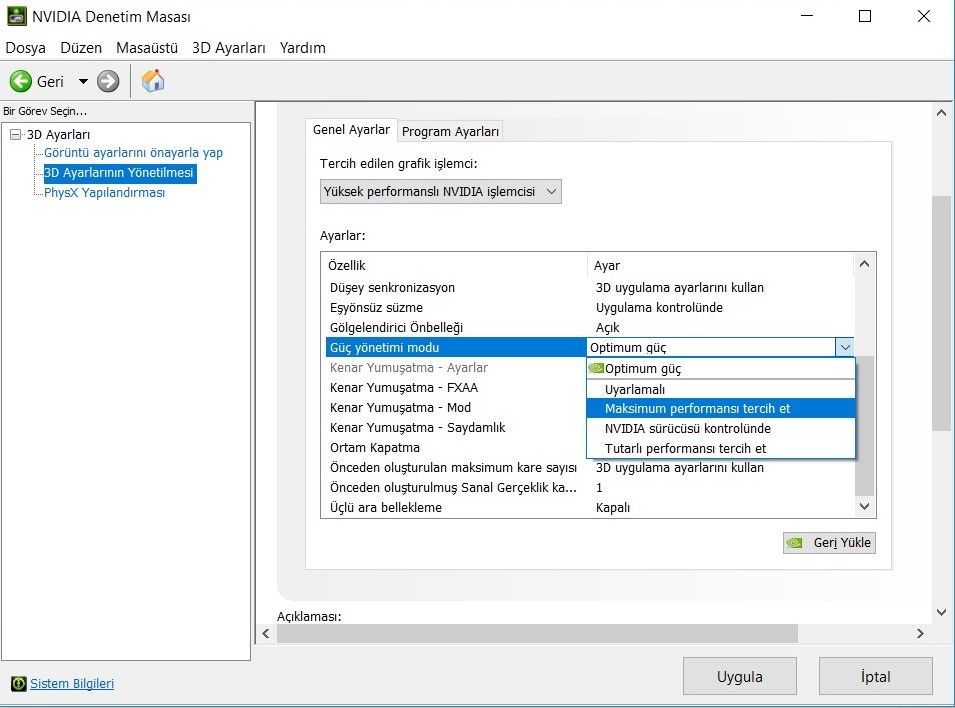Click the horizontal scrollbar thumb
The width and height of the screenshot is (955, 708).
pyautogui.click(x=537, y=634)
